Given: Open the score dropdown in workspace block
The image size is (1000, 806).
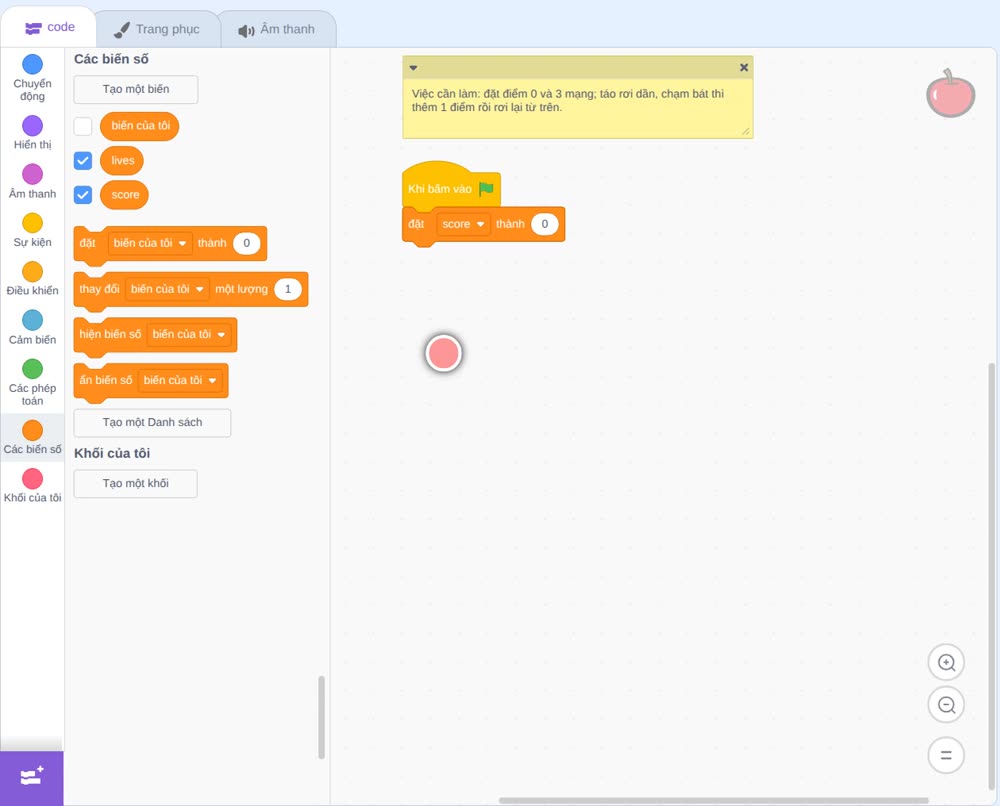Looking at the screenshot, I should click(x=464, y=224).
